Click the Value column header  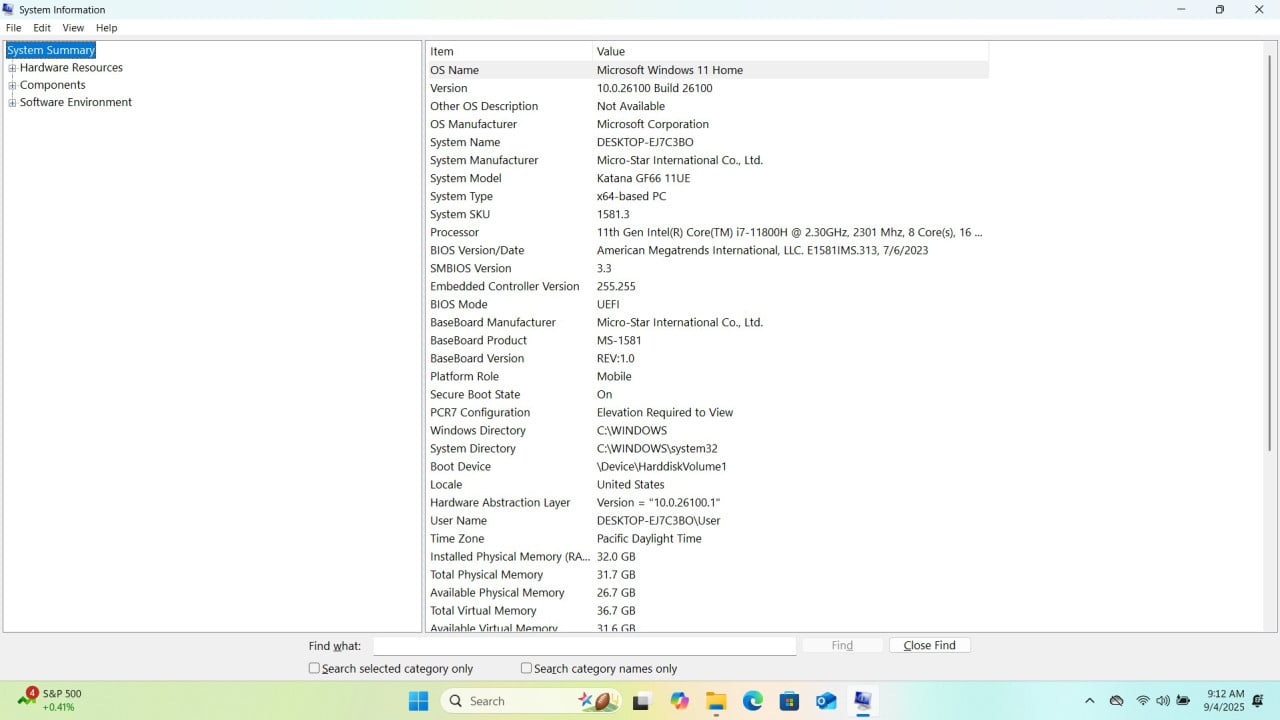pos(790,51)
